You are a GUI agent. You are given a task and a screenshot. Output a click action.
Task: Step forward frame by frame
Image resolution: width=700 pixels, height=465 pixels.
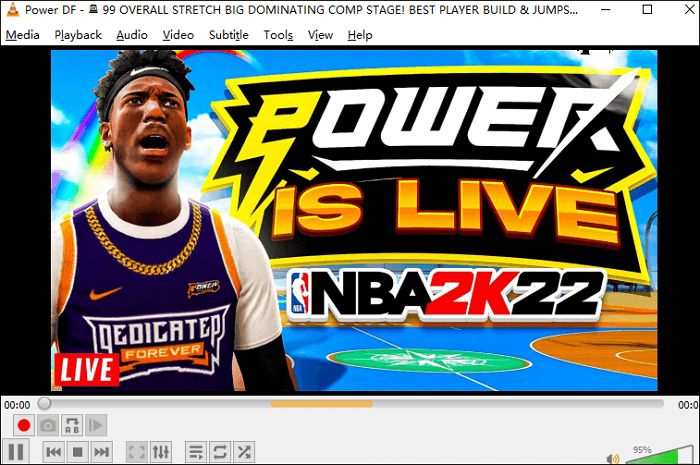(96, 425)
